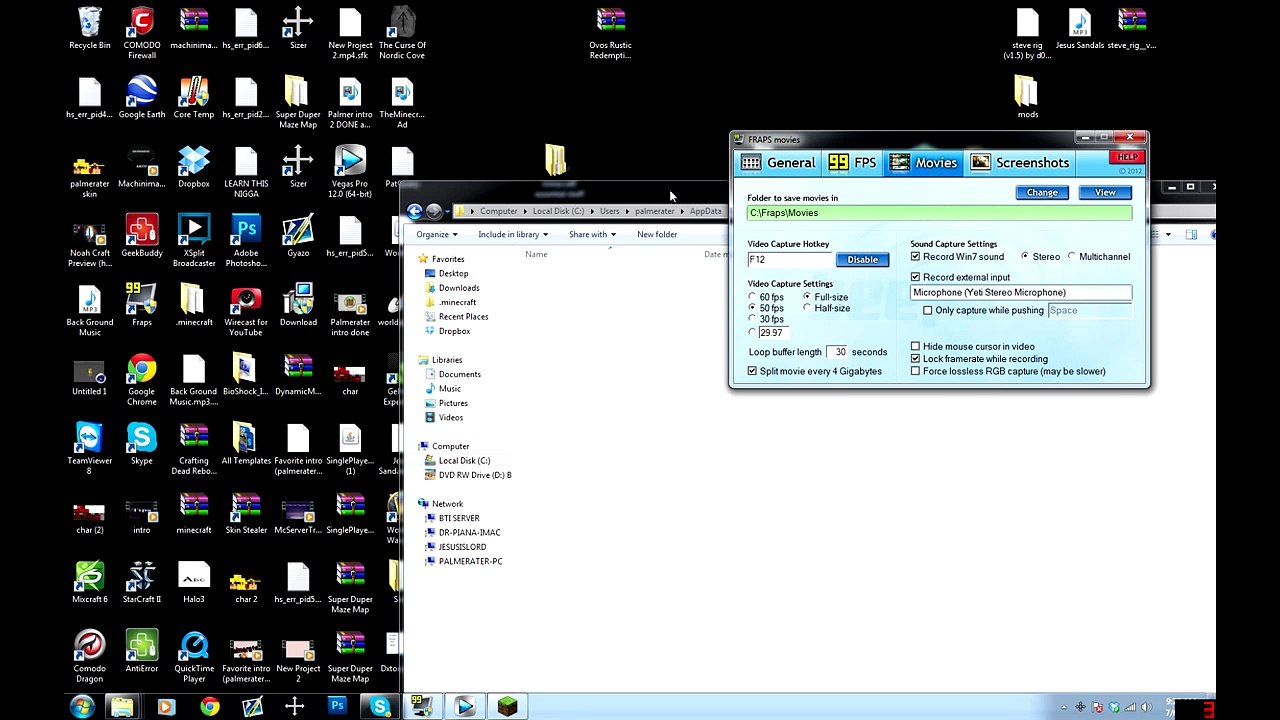Click the Windows Start button

click(x=82, y=706)
